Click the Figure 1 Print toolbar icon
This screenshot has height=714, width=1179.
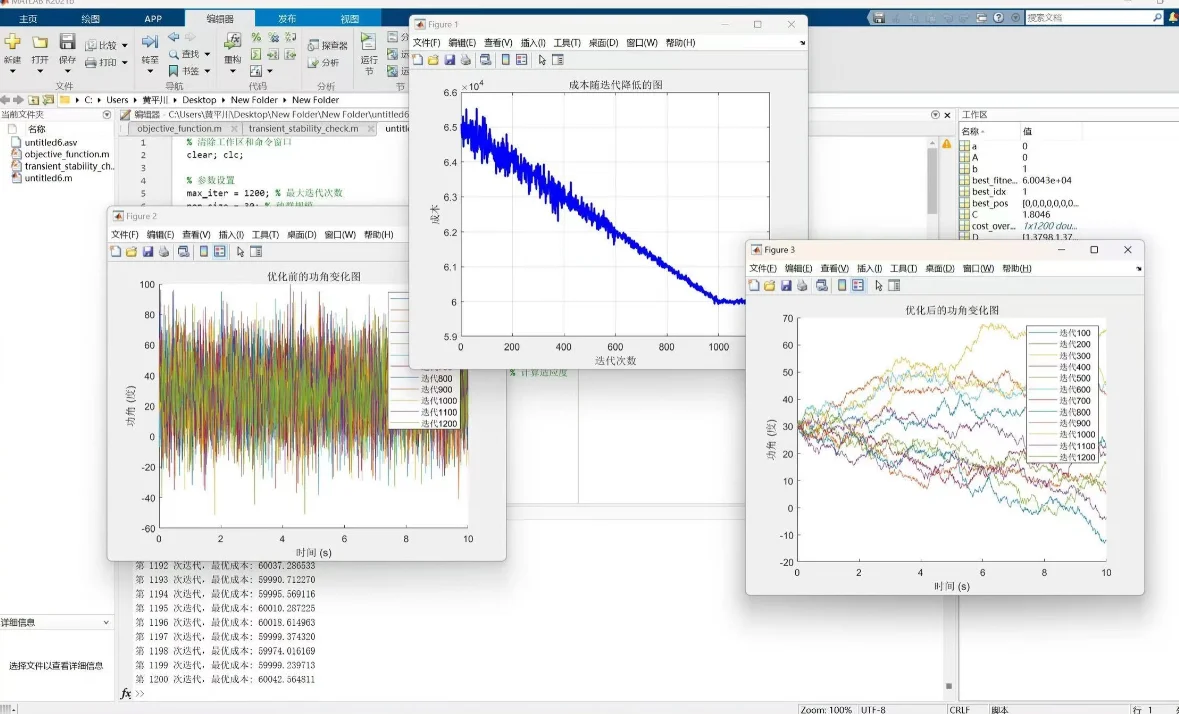[x=465, y=60]
